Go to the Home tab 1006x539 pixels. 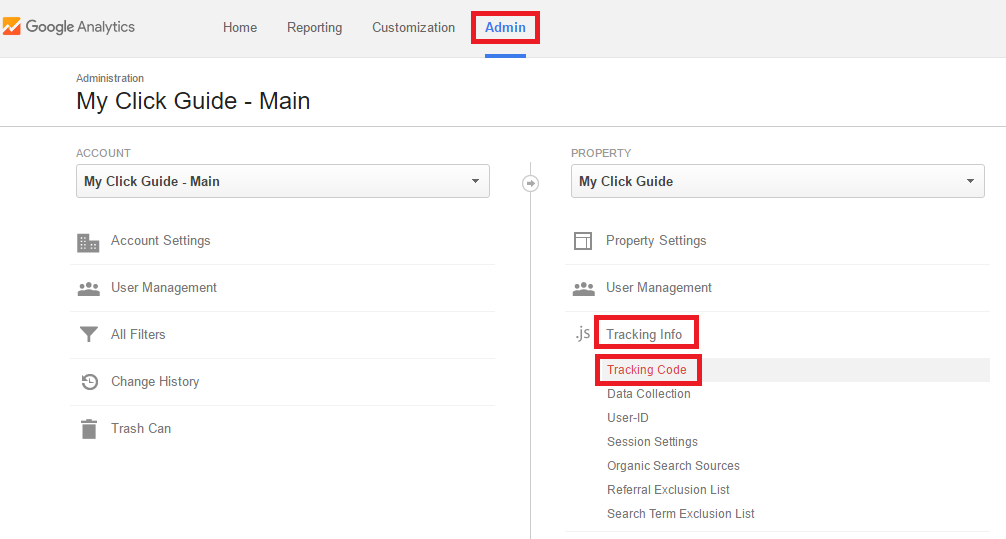tap(240, 28)
